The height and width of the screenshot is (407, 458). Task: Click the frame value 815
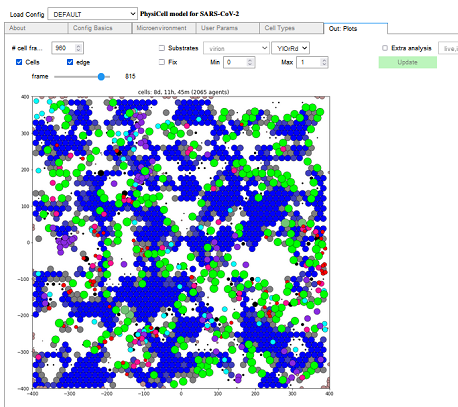[130, 76]
